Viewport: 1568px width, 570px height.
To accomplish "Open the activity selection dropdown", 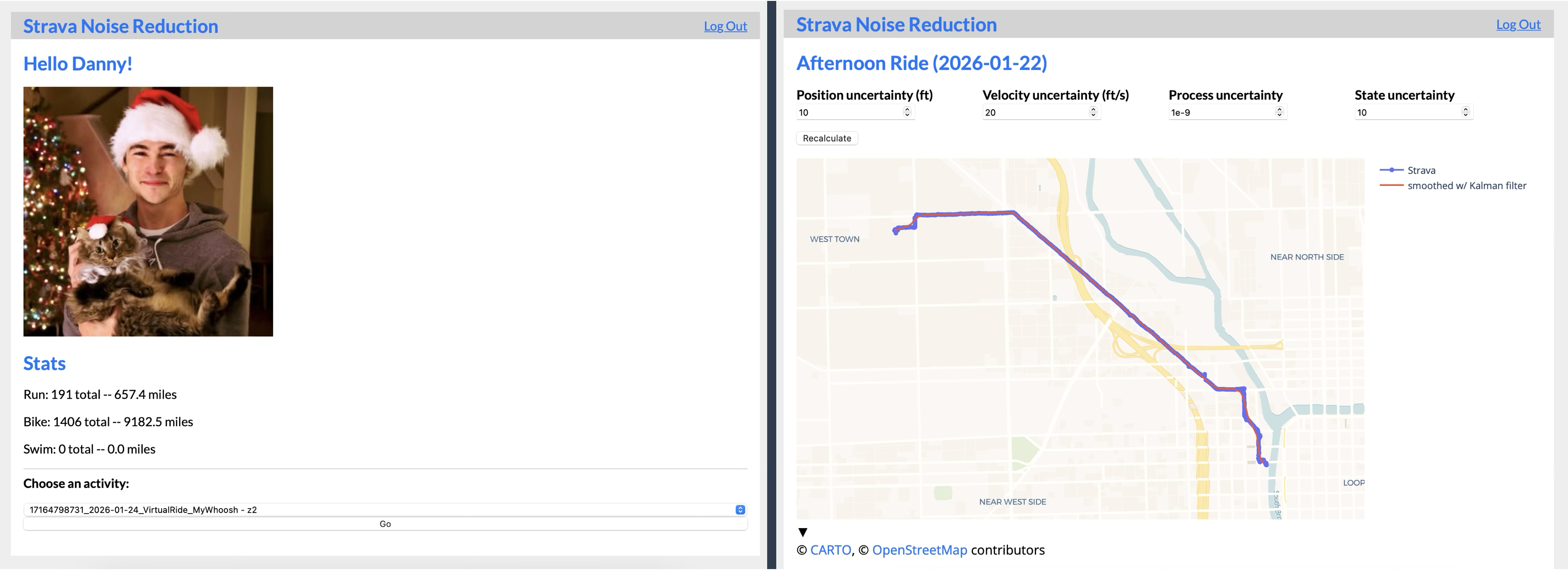I will (384, 510).
